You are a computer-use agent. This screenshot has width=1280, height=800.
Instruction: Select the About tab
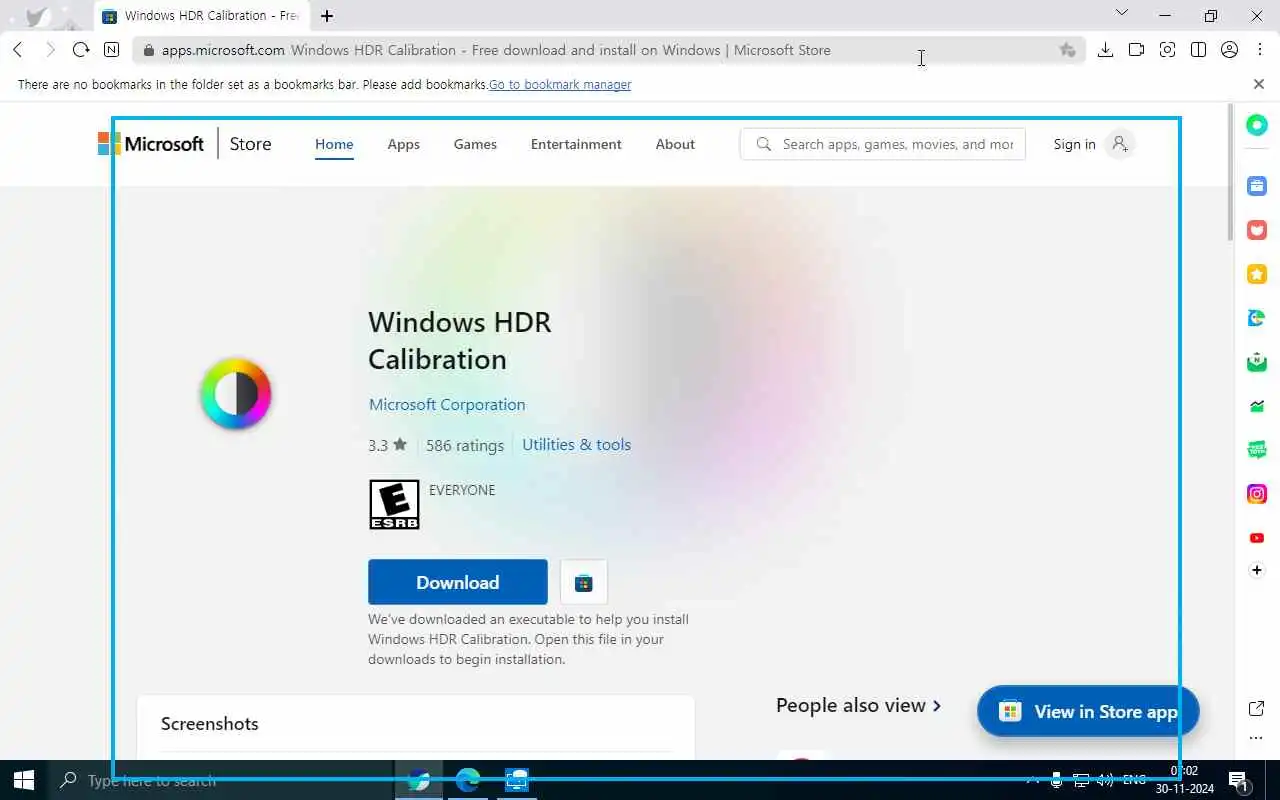pos(675,144)
